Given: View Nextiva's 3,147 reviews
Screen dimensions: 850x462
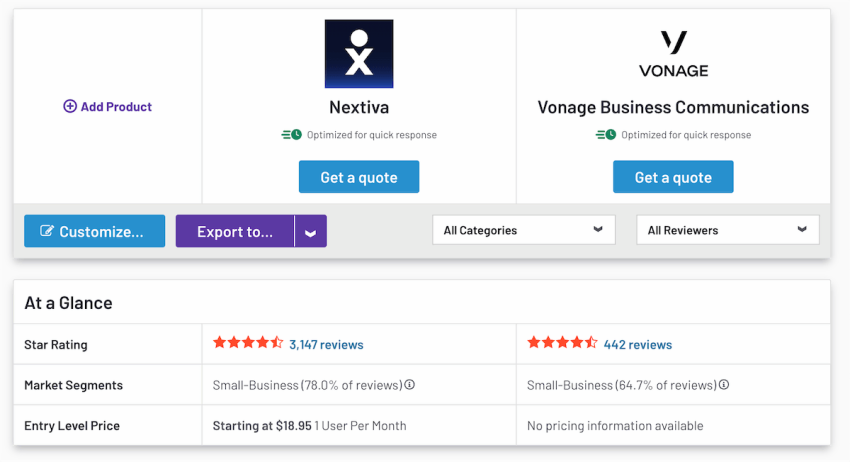Looking at the screenshot, I should point(326,344).
